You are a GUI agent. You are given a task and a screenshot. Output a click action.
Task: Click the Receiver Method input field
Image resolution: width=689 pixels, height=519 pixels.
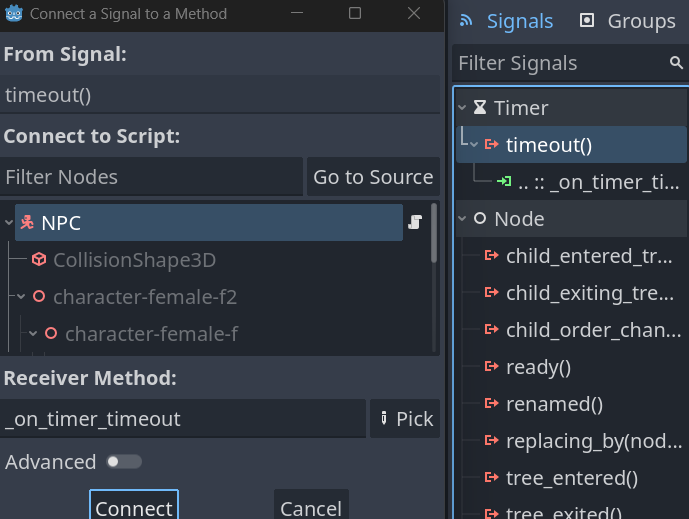183,419
